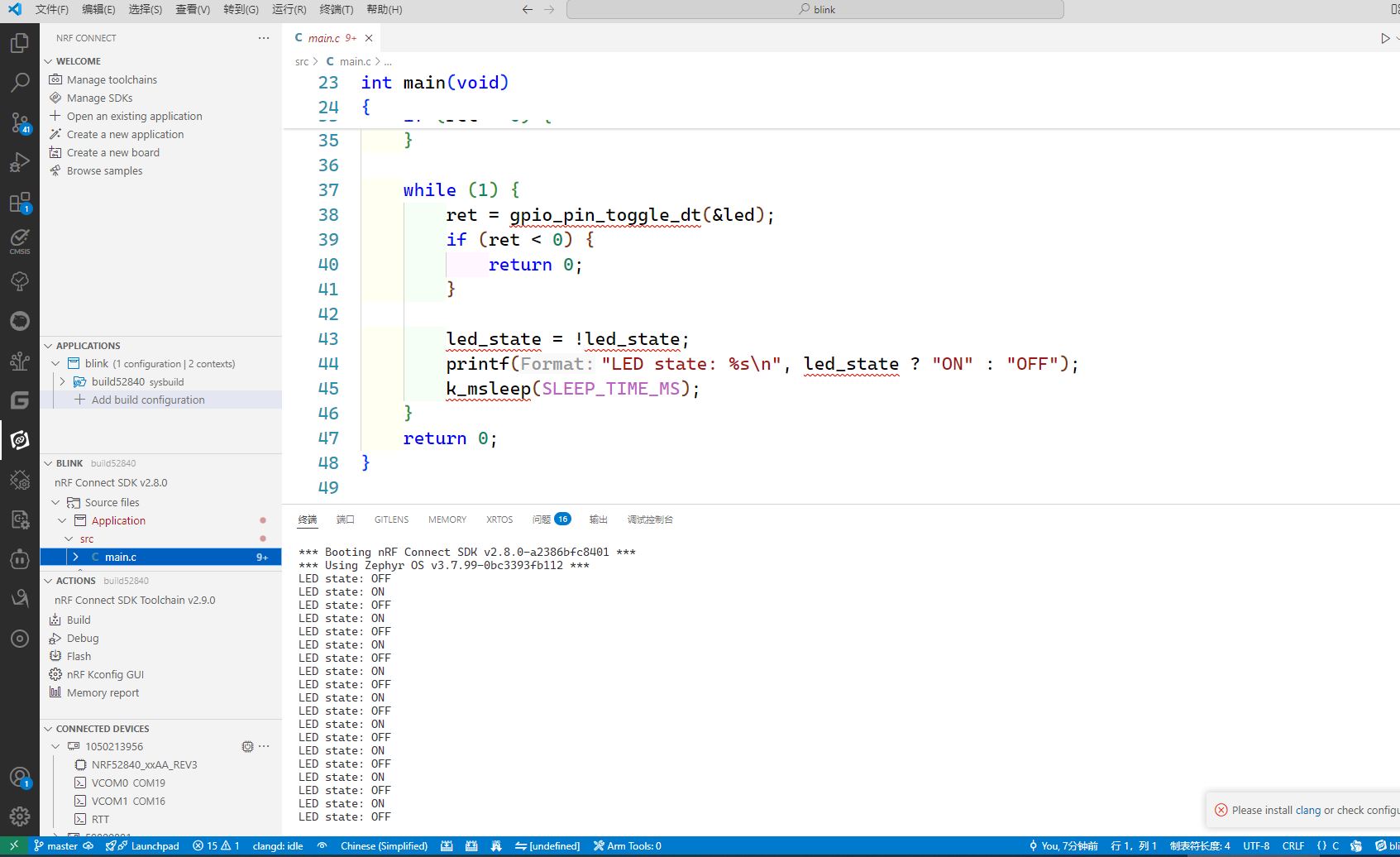Collapse the blink application tree node
The width and height of the screenshot is (1400, 857).
[55, 364]
